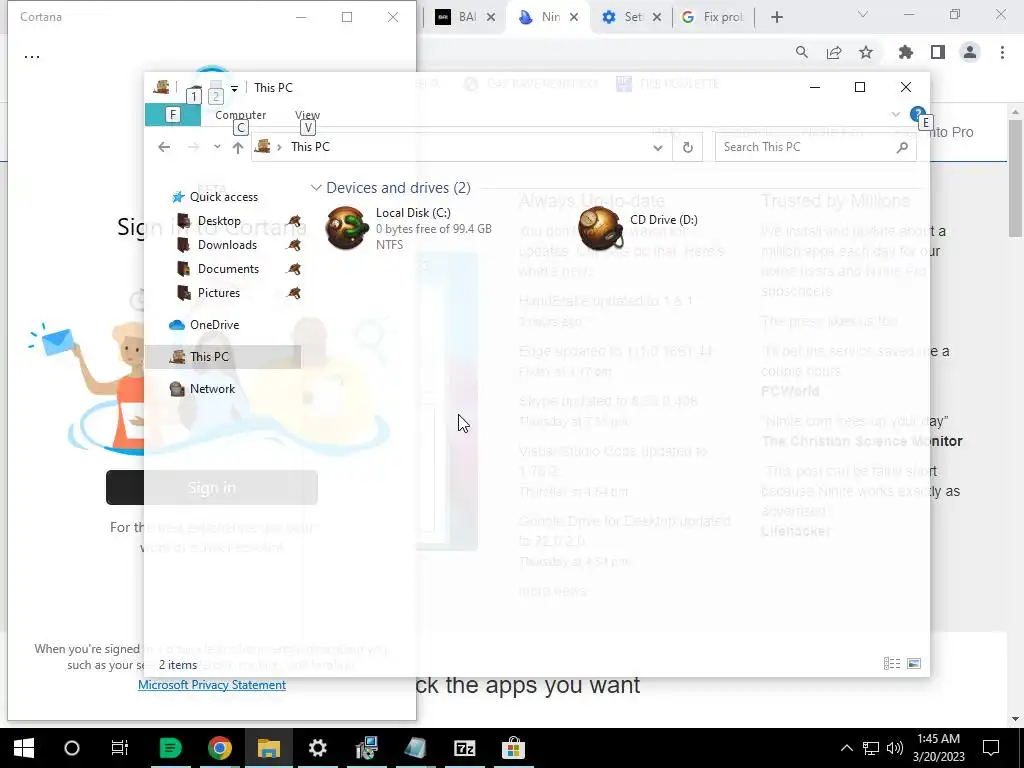Screen dimensions: 1024x768
Task: Open Microsoft Privacy Statement link in Cortana
Action: point(212,685)
